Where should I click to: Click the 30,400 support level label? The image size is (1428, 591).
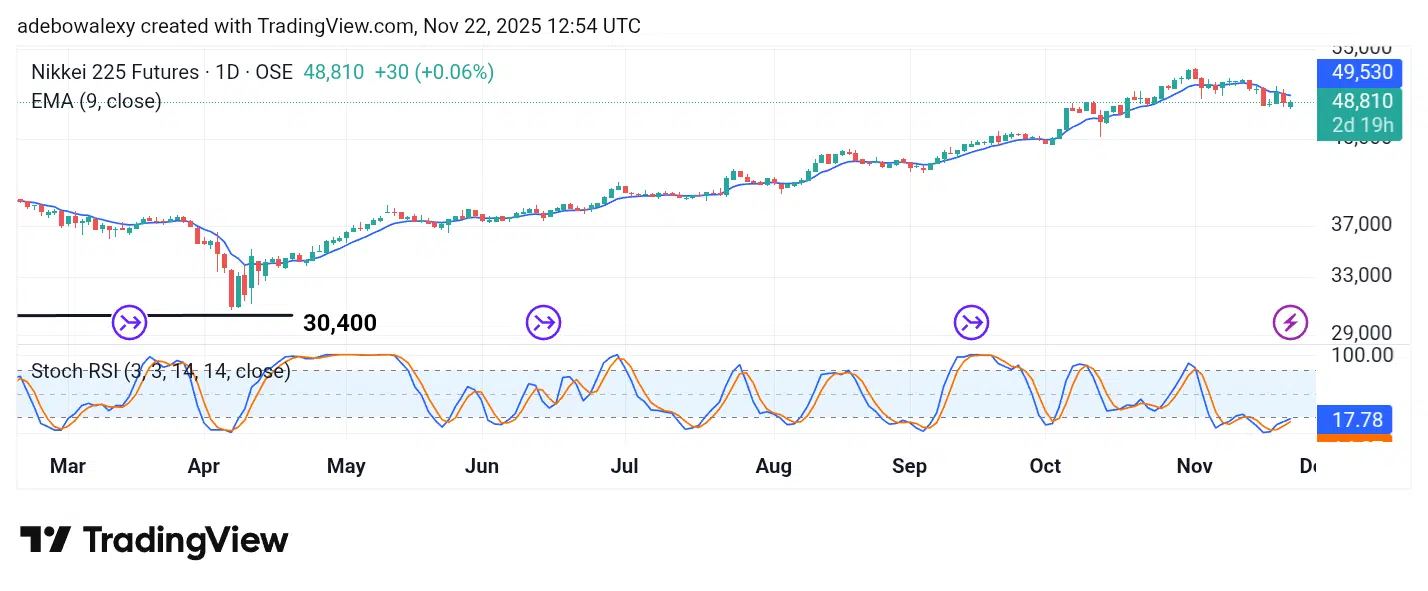pyautogui.click(x=340, y=323)
